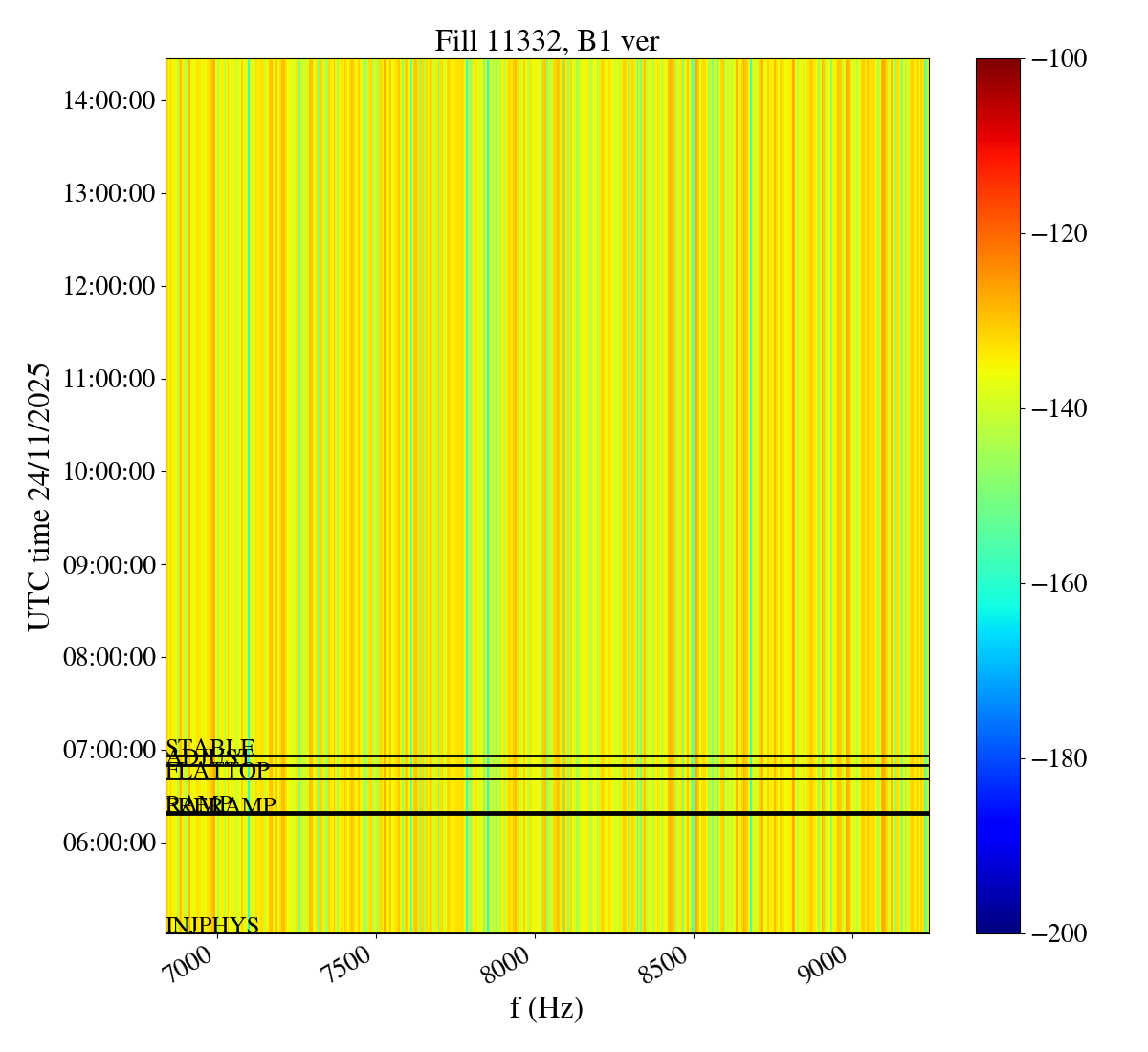Click the −100 colorbar tick label
1148x1052 pixels.
click(x=1060, y=59)
